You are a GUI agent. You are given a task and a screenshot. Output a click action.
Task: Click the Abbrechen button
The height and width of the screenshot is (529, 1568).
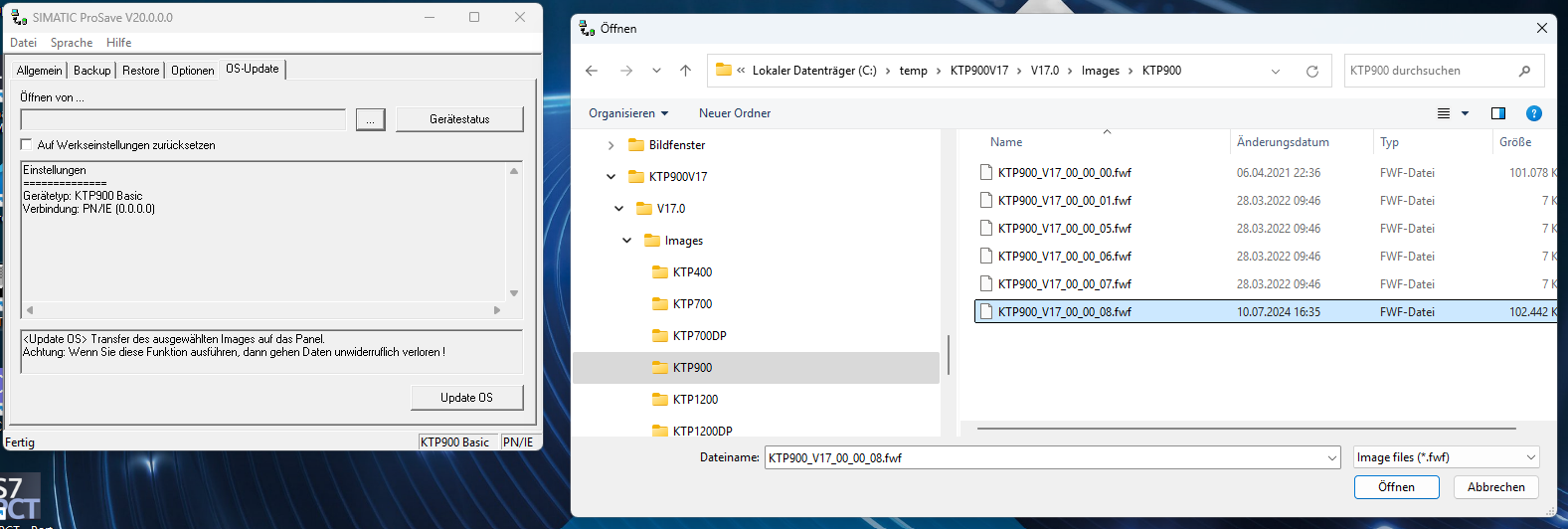[x=1495, y=487]
